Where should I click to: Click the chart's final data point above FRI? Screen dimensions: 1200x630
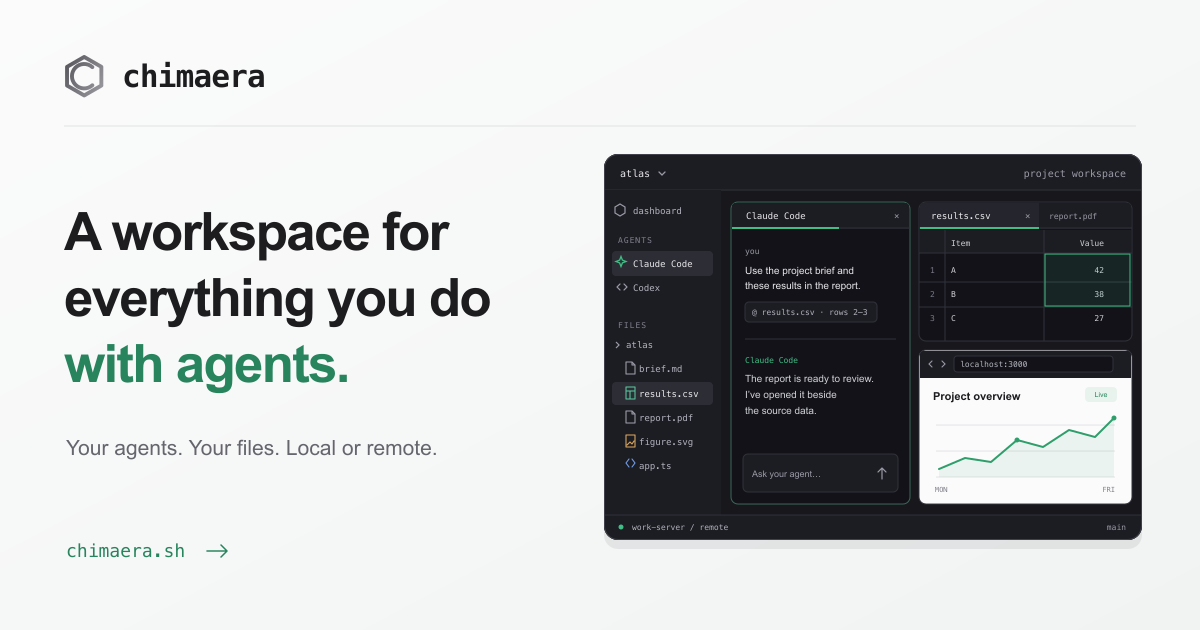[x=1114, y=418]
